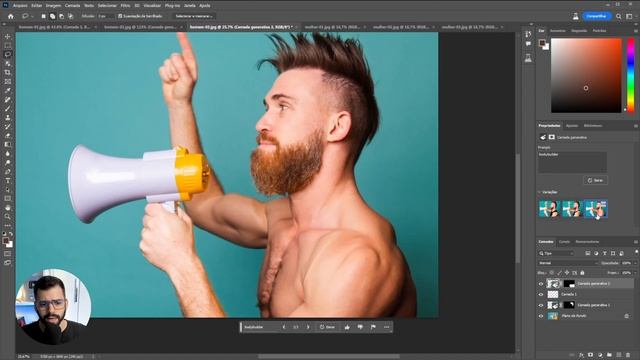The width and height of the screenshot is (640, 360).
Task: Toggle Suavização de serrilhado checkbox
Action: pos(120,16)
